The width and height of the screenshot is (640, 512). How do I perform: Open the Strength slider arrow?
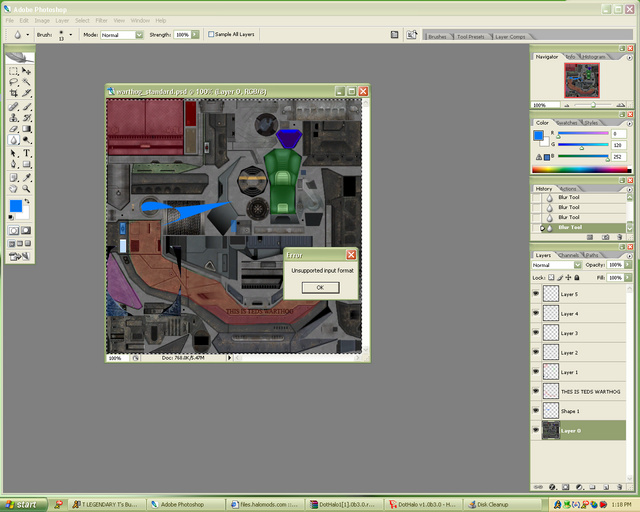tap(195, 35)
